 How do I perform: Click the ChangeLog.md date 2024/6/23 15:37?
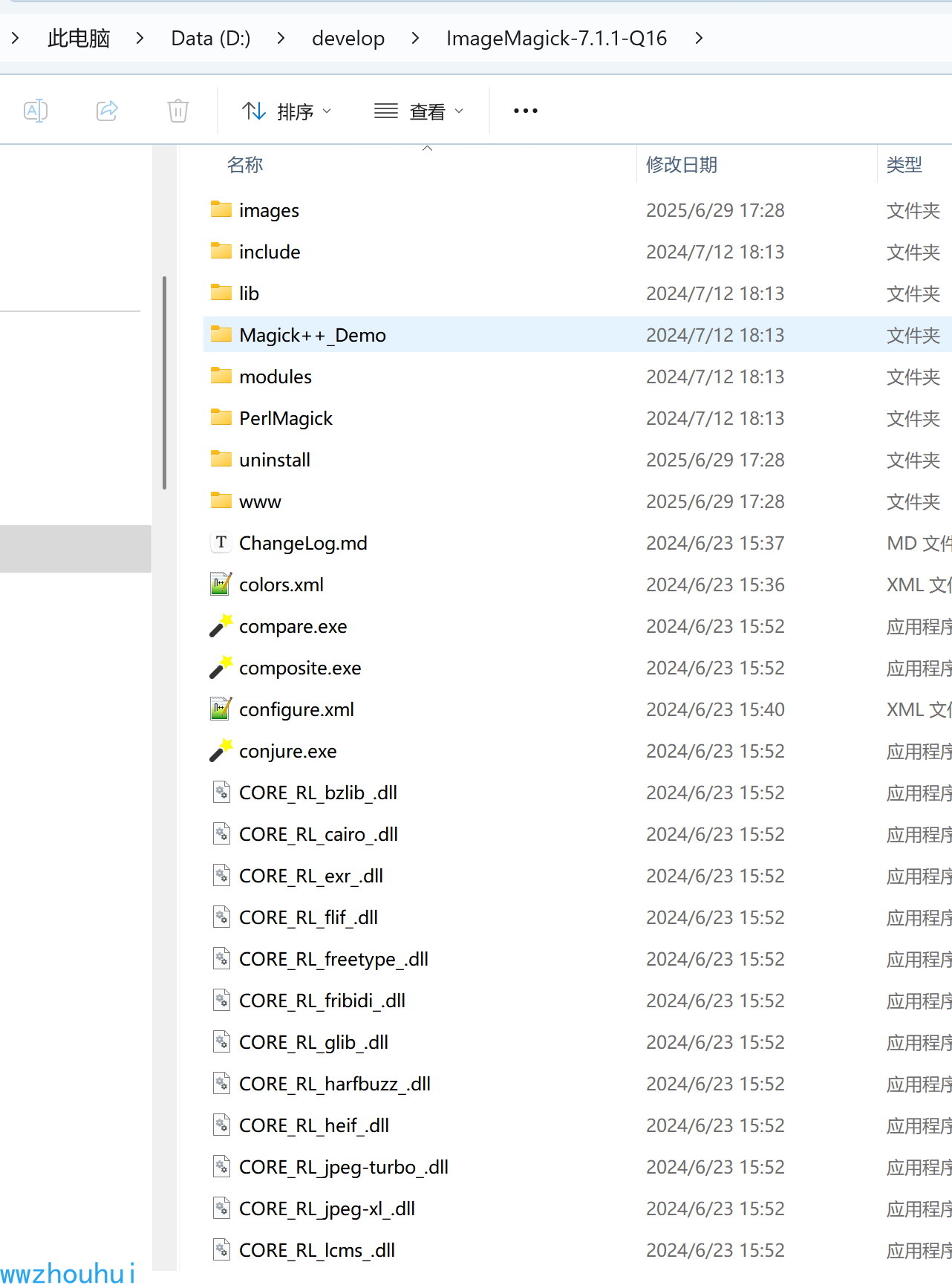click(715, 543)
